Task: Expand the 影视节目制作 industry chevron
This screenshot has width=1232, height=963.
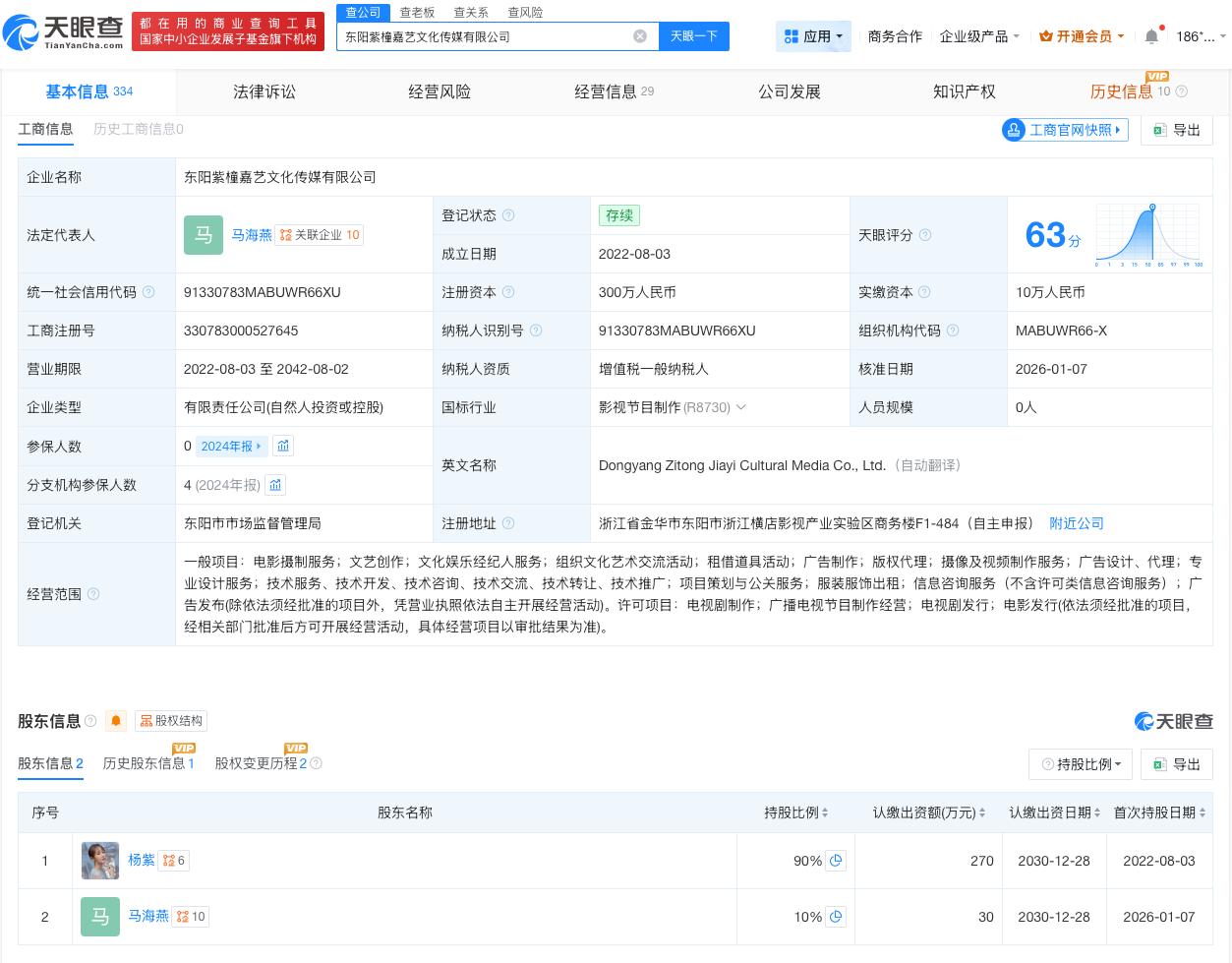Action: pos(741,407)
